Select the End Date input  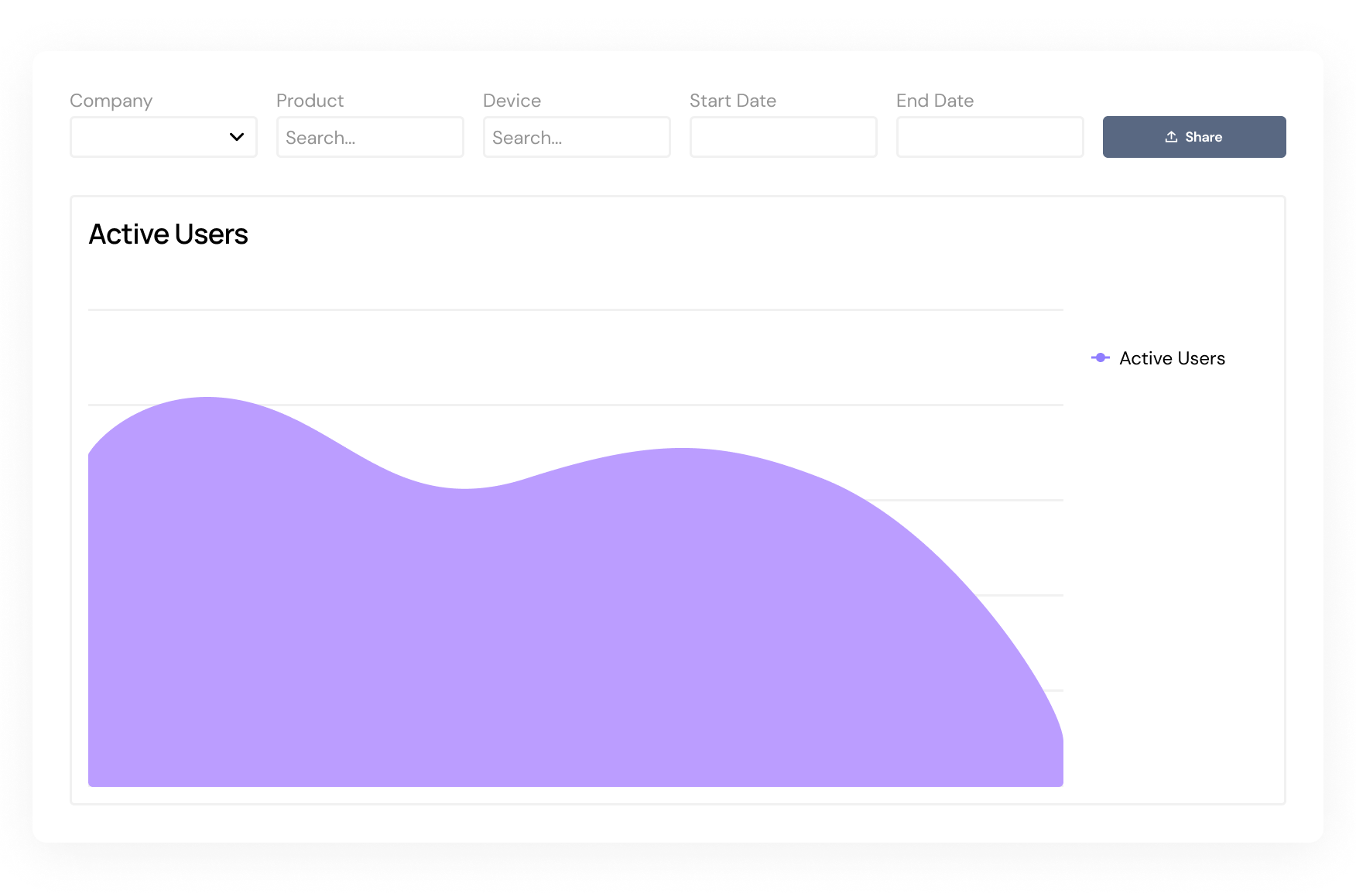[990, 137]
